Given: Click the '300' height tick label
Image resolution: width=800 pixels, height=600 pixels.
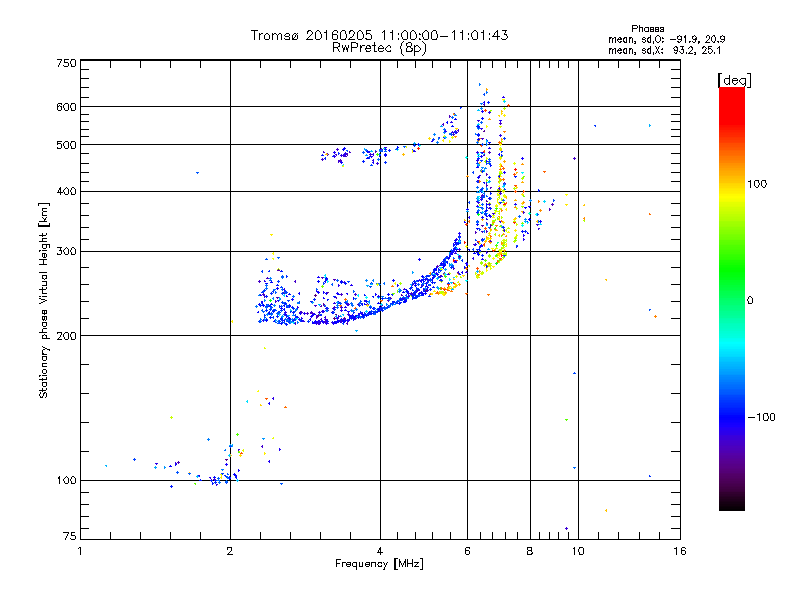Looking at the screenshot, I should click(66, 251).
